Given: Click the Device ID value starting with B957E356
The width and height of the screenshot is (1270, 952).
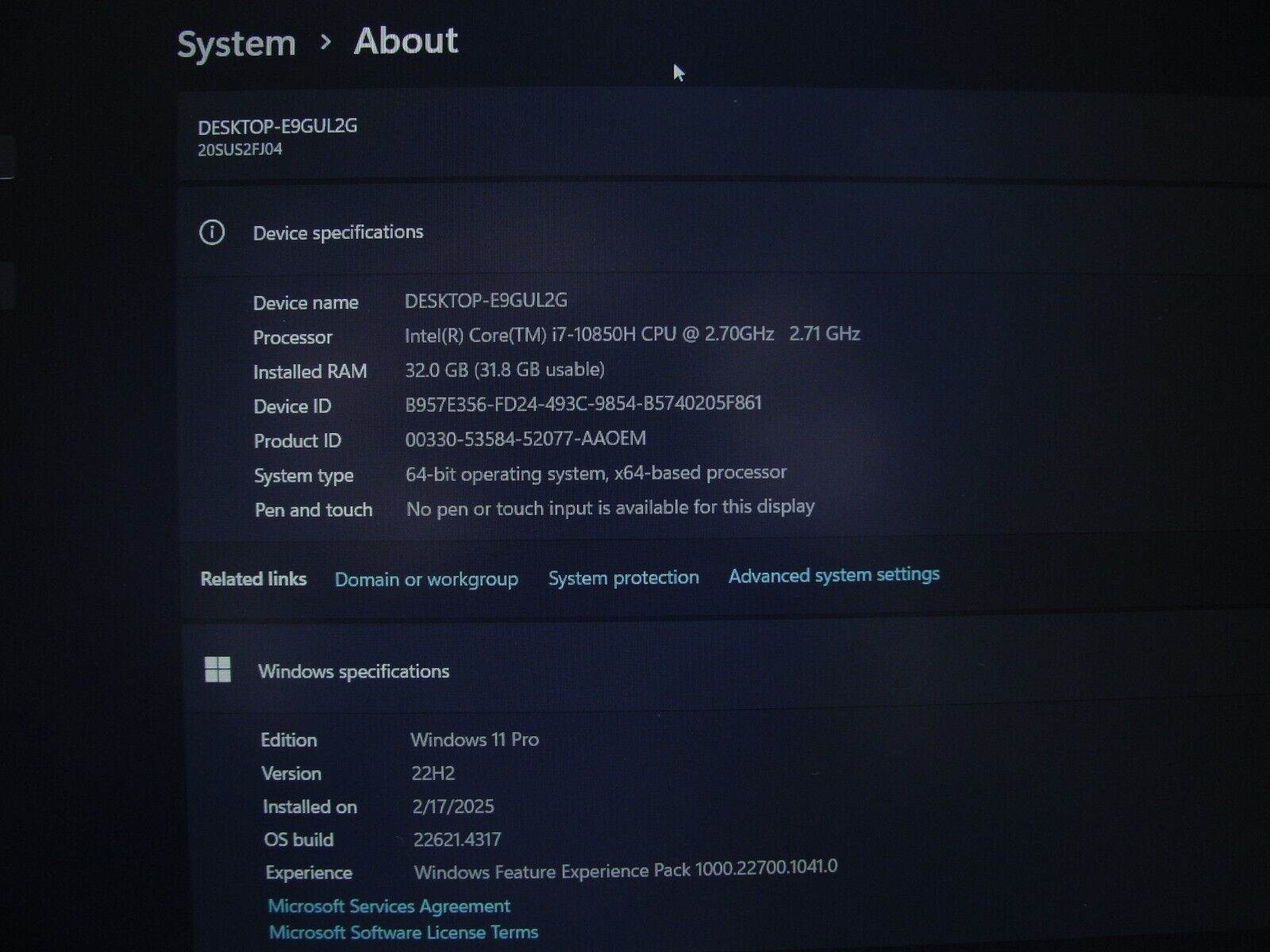Looking at the screenshot, I should tap(583, 404).
